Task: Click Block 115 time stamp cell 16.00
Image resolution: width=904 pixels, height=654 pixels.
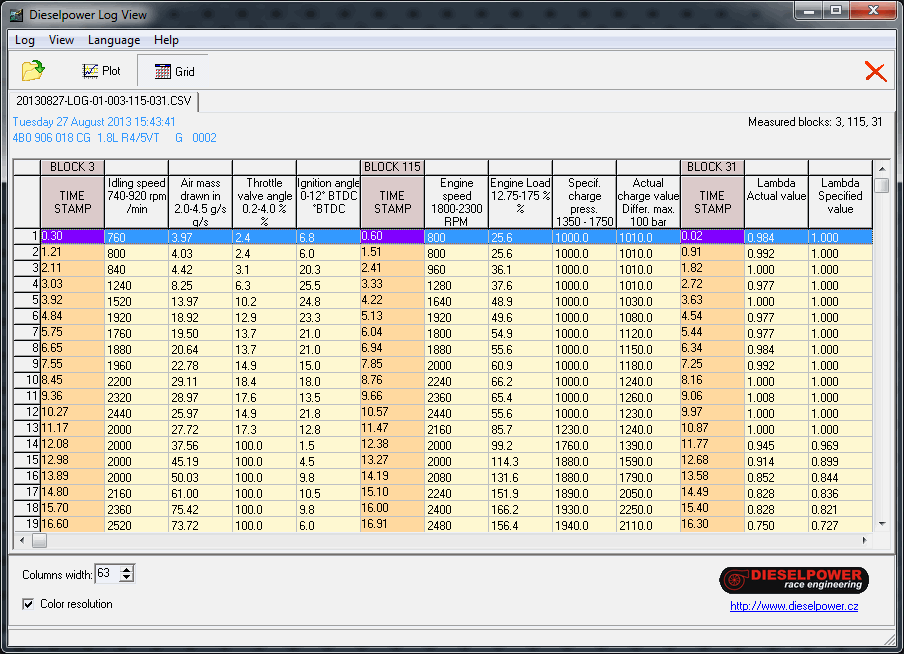Action: [393, 509]
